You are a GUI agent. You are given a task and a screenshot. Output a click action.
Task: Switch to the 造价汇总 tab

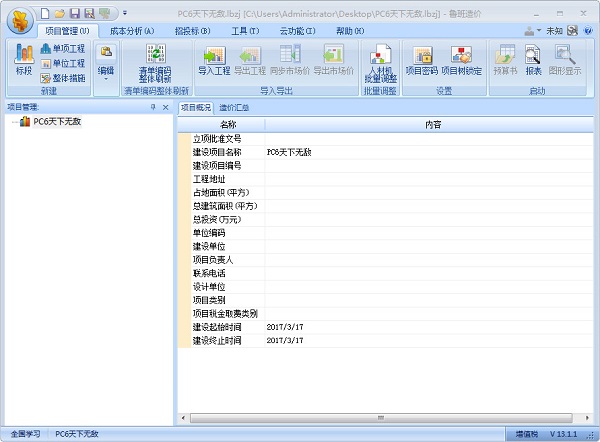pyautogui.click(x=234, y=108)
